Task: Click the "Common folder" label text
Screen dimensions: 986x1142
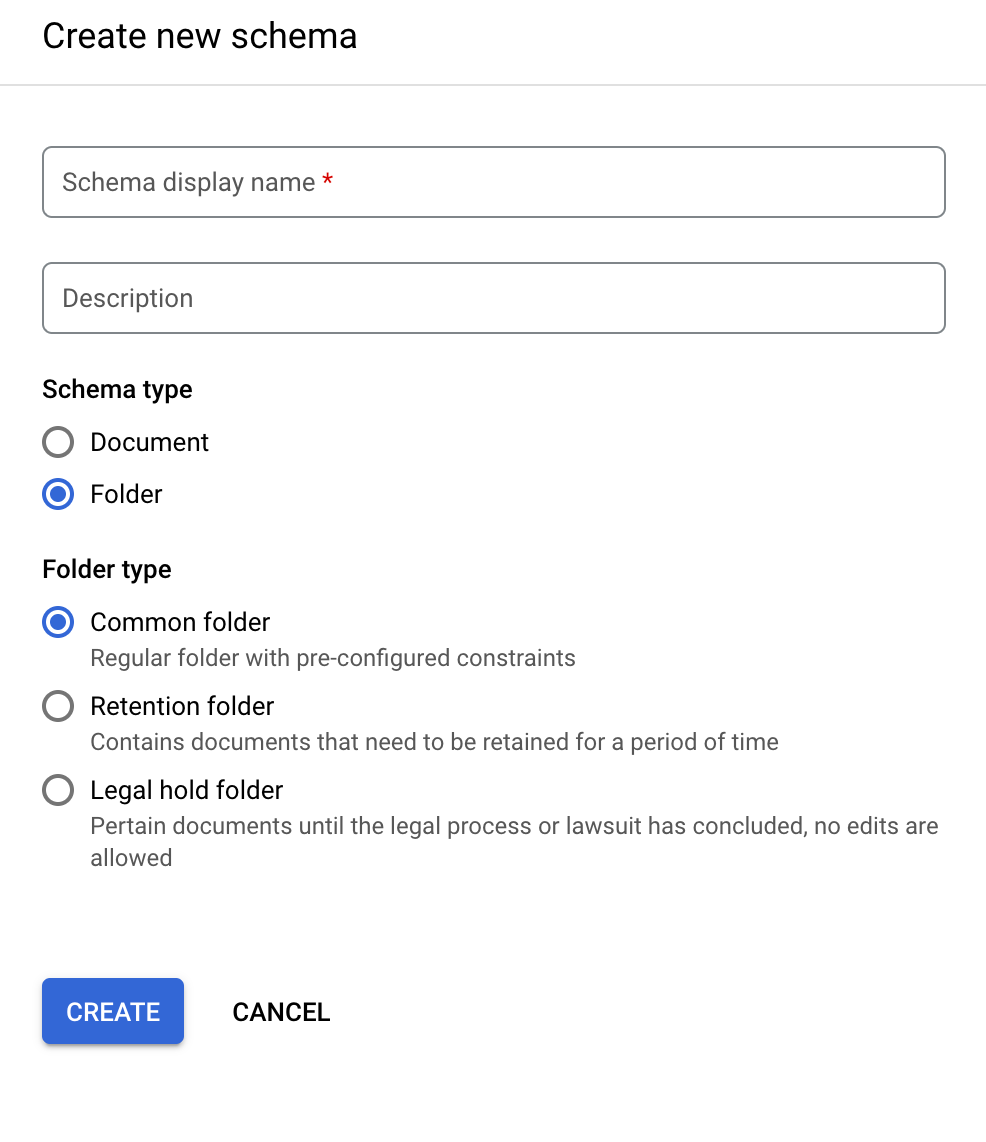Action: click(180, 622)
